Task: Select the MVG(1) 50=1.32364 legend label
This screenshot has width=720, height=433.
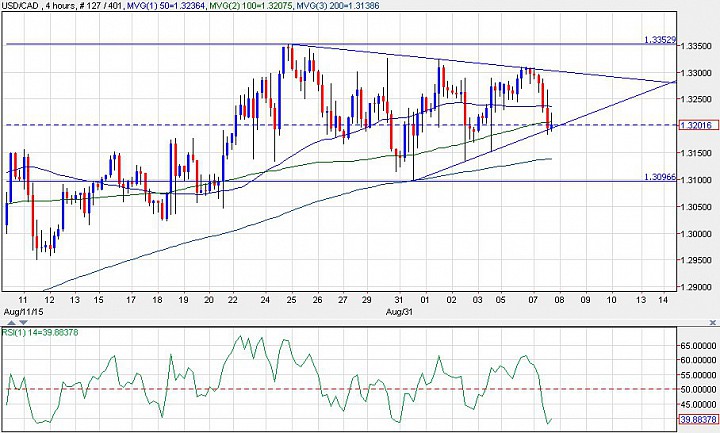Action: (x=166, y=6)
